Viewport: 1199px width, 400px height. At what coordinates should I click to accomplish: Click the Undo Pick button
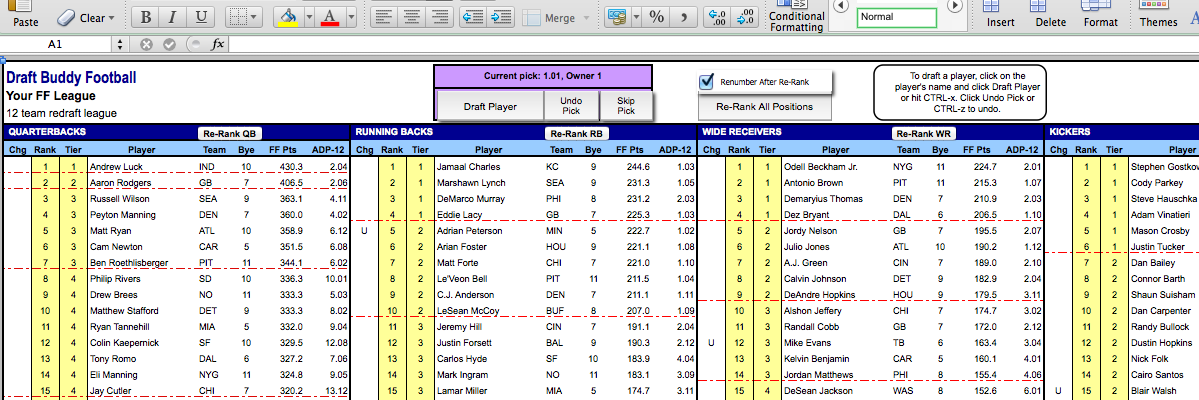[572, 106]
